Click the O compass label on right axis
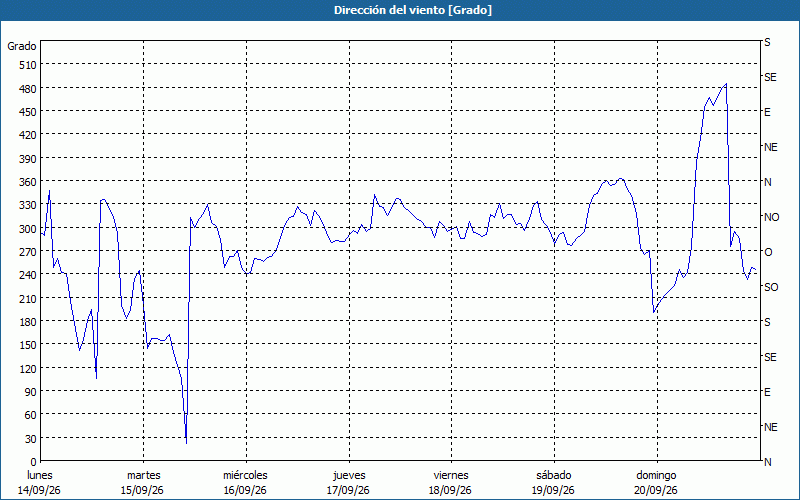The image size is (800, 500). [768, 252]
